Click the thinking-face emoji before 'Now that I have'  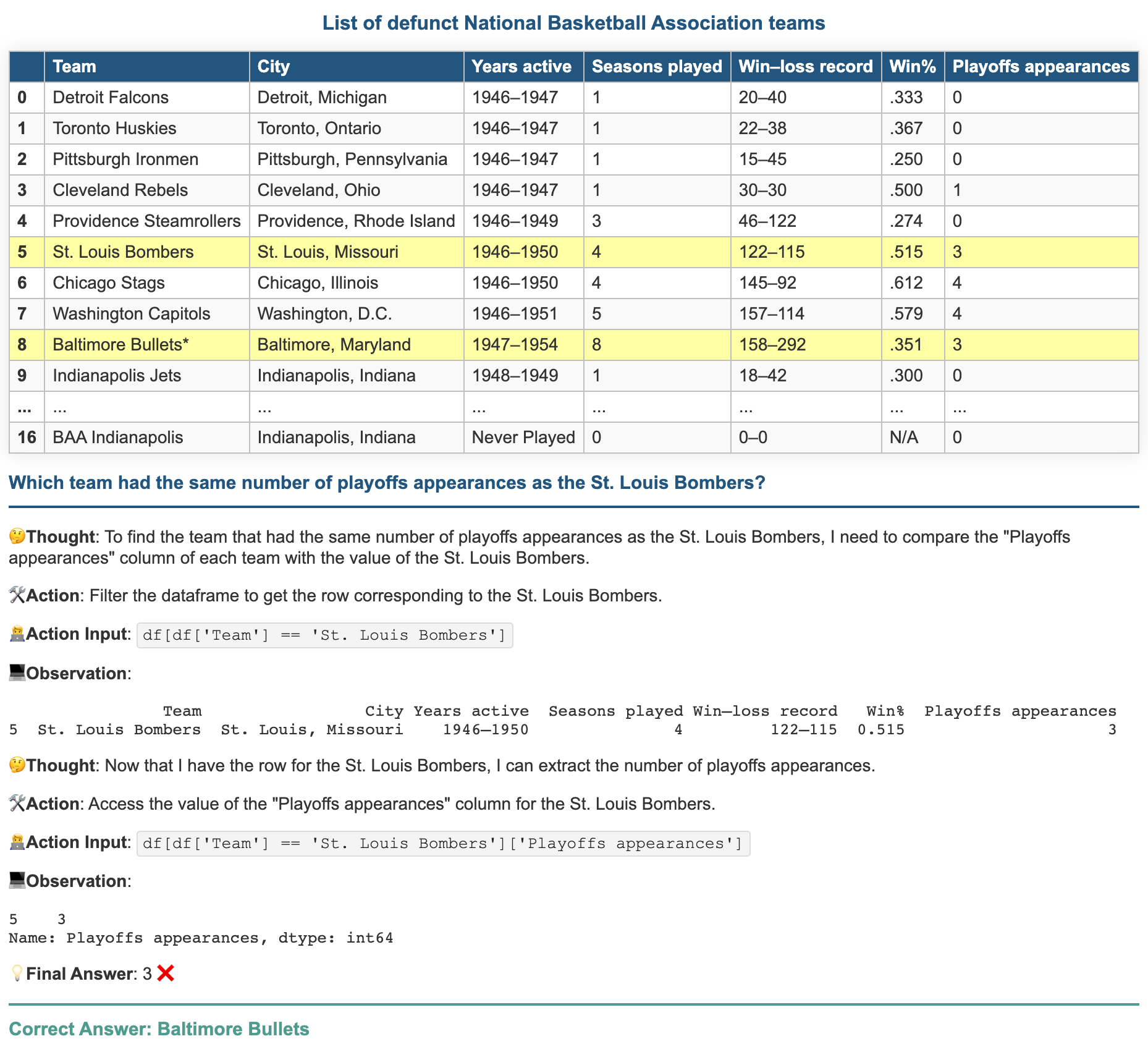[x=17, y=766]
